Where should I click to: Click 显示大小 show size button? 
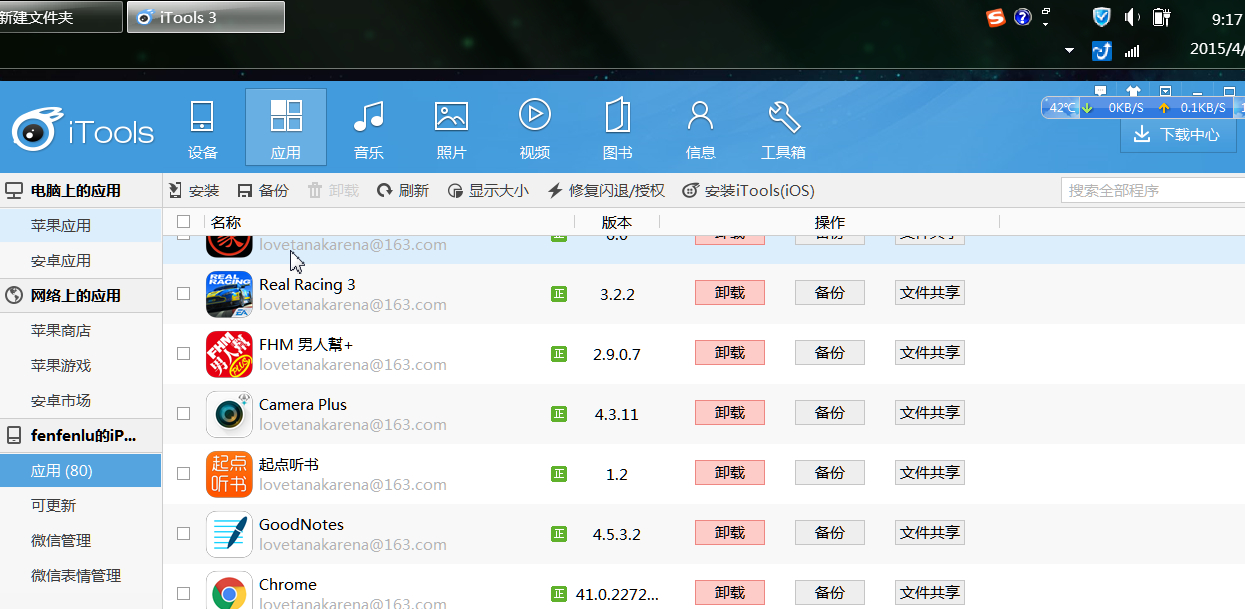[488, 190]
